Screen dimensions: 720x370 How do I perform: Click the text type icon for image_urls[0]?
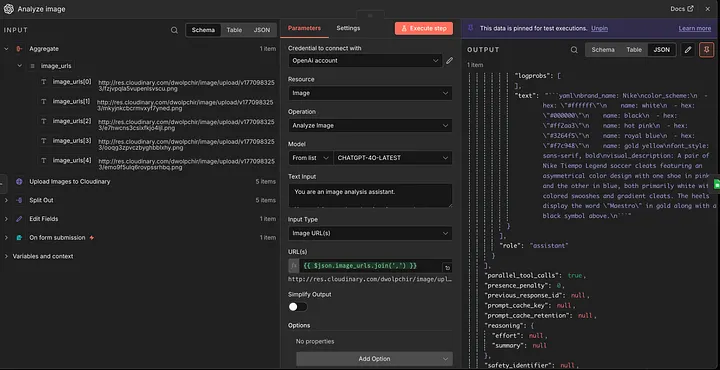pyautogui.click(x=44, y=82)
